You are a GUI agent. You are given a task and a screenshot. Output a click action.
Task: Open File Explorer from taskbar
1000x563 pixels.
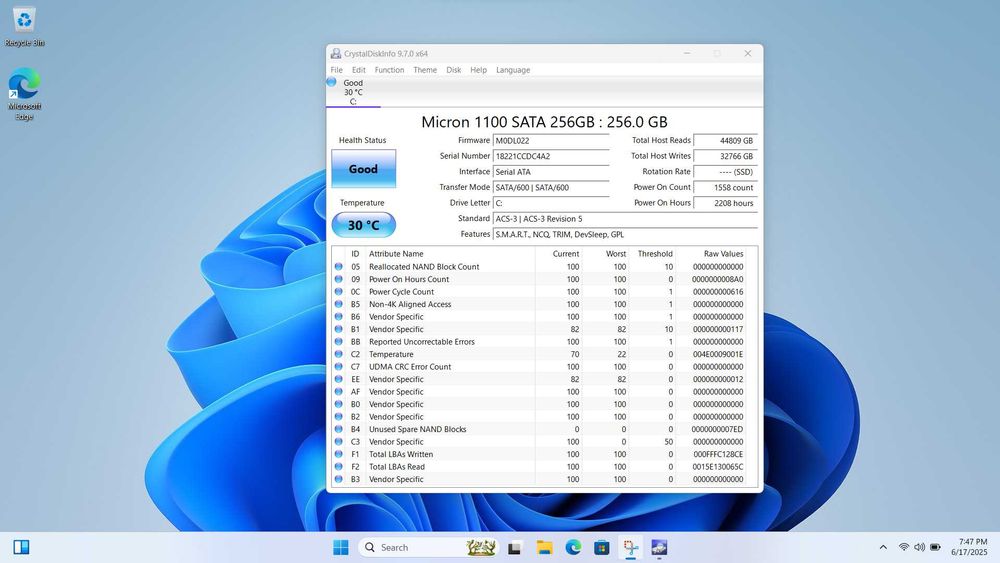[544, 547]
